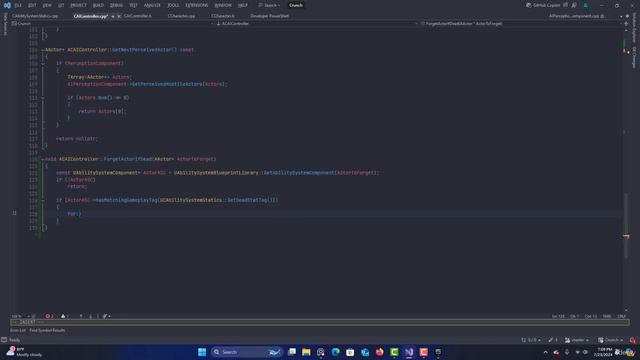Click the Visual Studio logo icon
The image size is (640, 360).
click(7, 5)
